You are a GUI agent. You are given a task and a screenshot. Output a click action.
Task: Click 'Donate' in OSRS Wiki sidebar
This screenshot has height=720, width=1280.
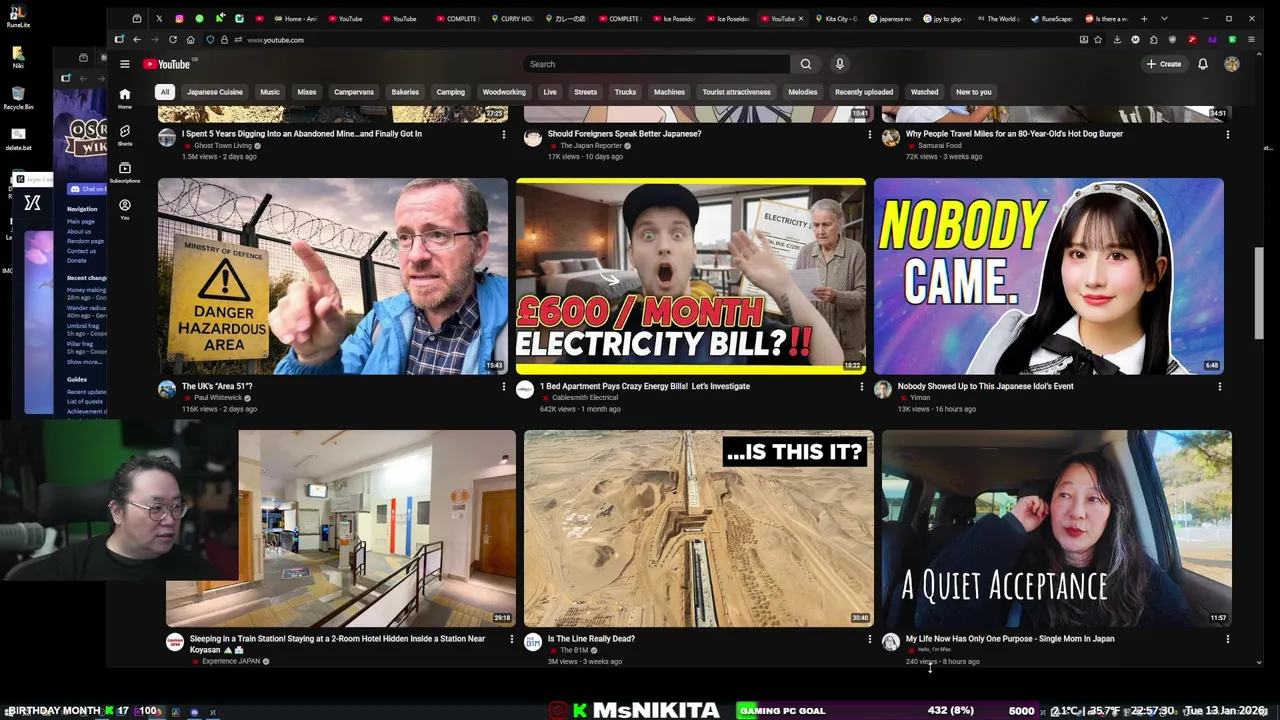click(76, 261)
